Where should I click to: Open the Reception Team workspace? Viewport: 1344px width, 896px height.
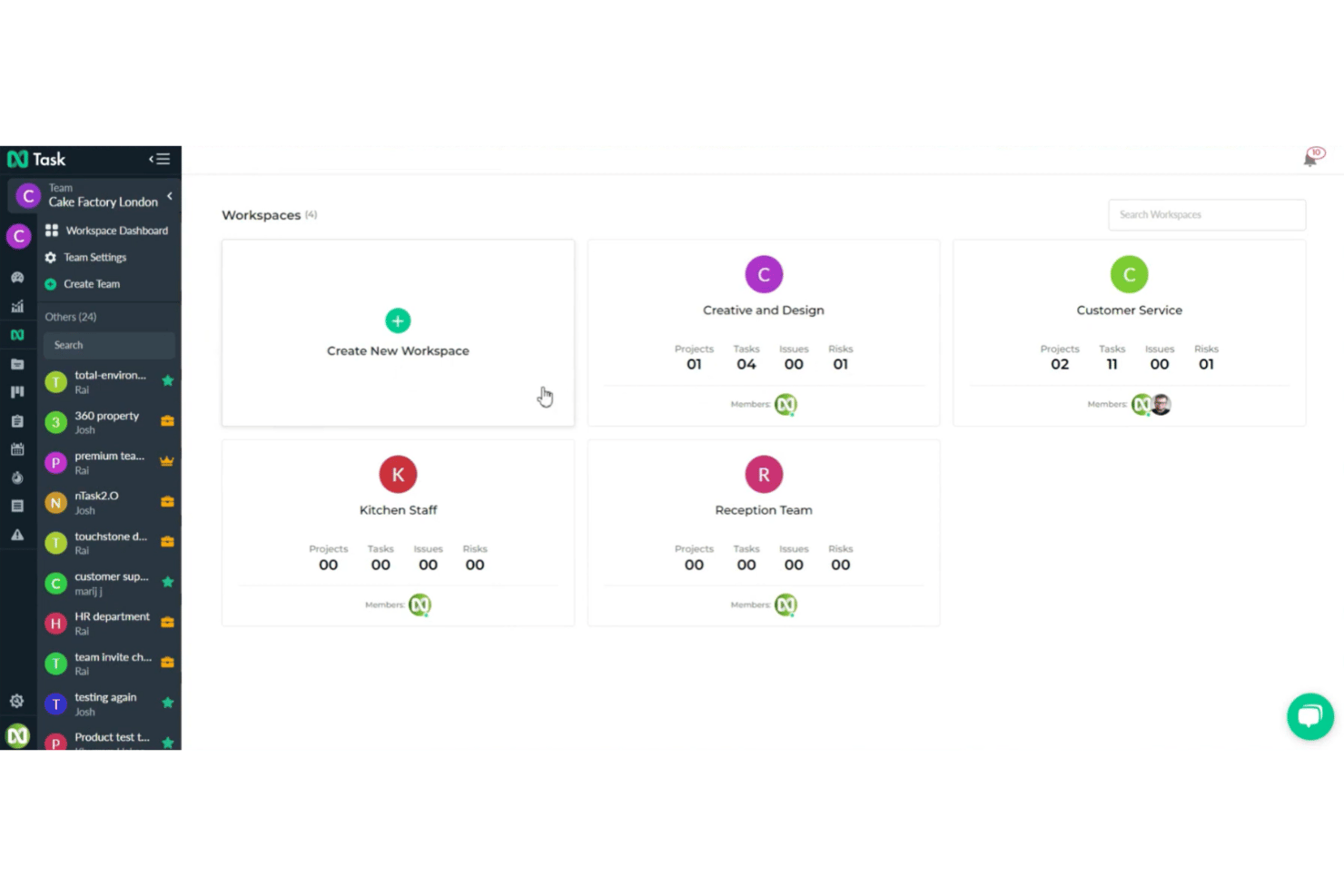click(764, 533)
